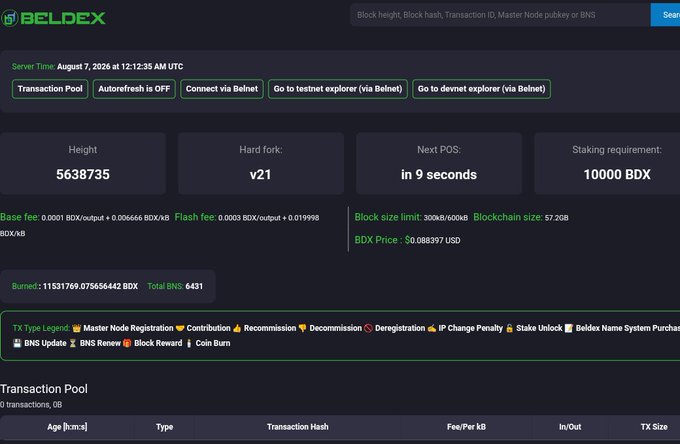The height and width of the screenshot is (444, 680).
Task: Click the hourglass BNS Renew icon
Action: pos(73,343)
